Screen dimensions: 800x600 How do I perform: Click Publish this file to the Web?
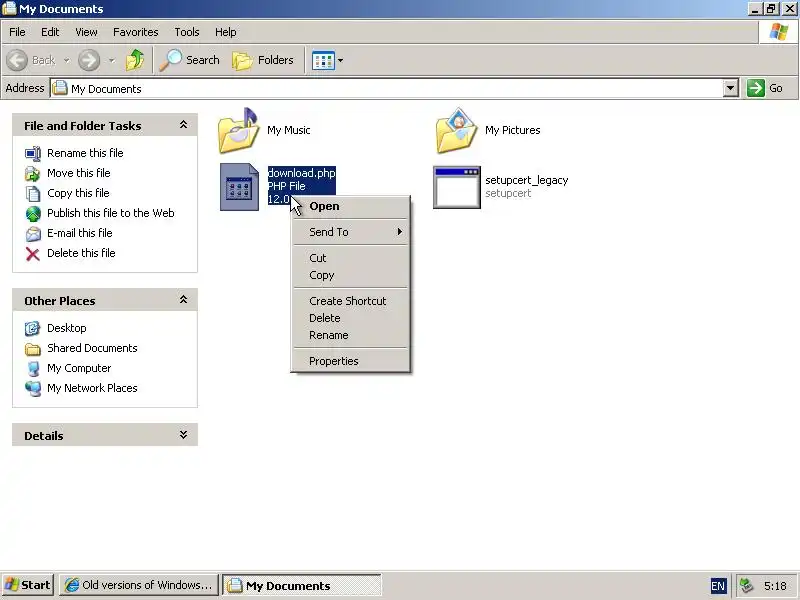[111, 213]
